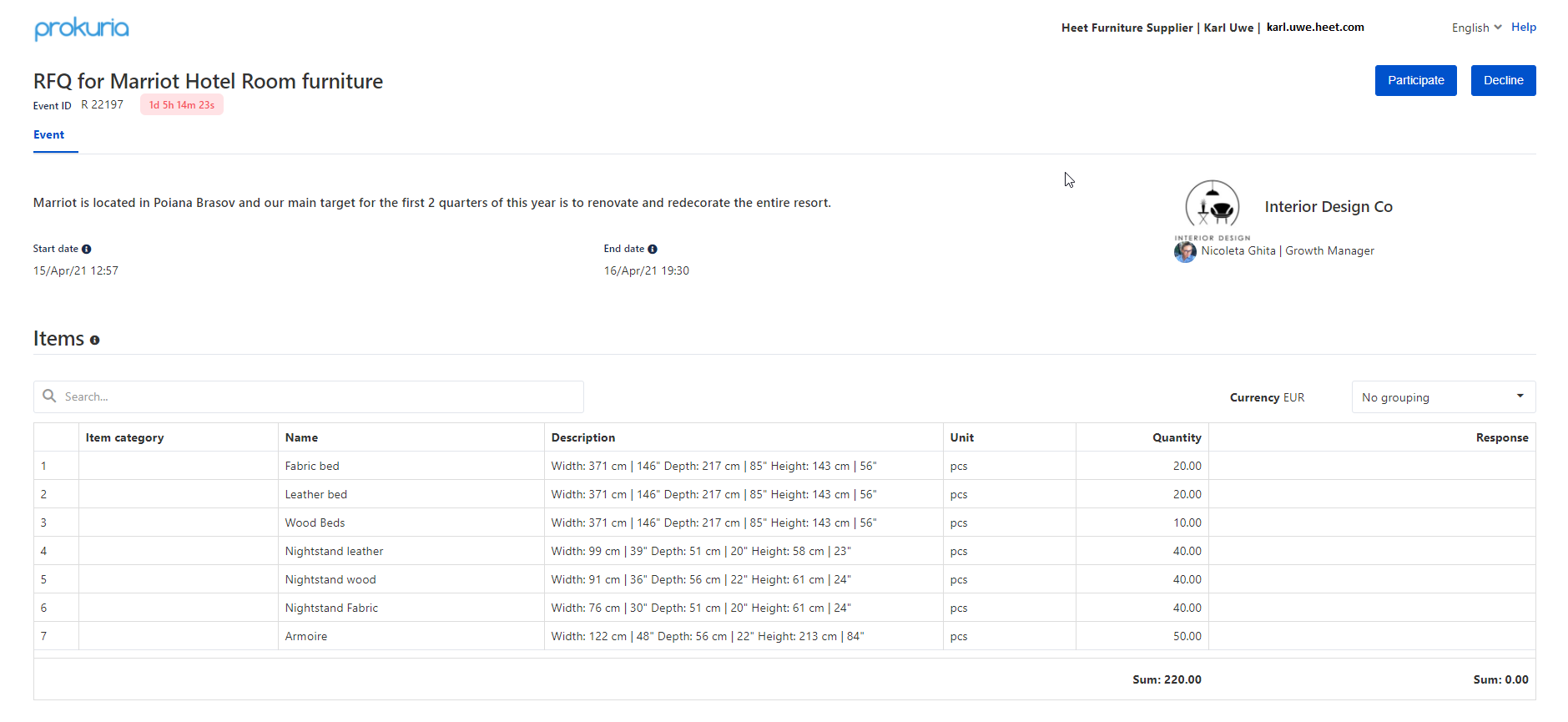Click the Sum: 0.00 response total
The height and width of the screenshot is (722, 1568).
1500,679
